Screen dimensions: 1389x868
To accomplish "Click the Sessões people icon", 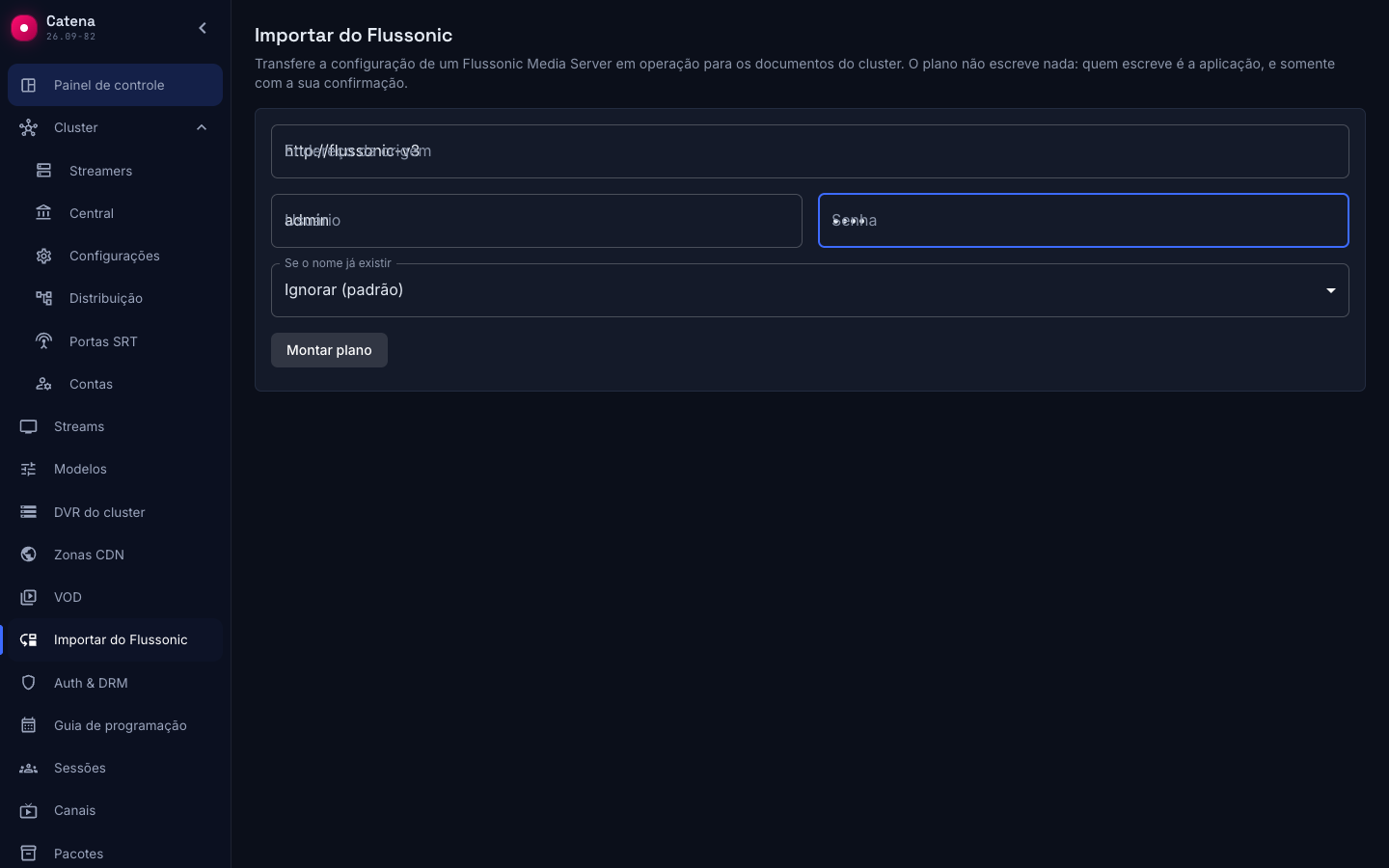I will click(29, 768).
